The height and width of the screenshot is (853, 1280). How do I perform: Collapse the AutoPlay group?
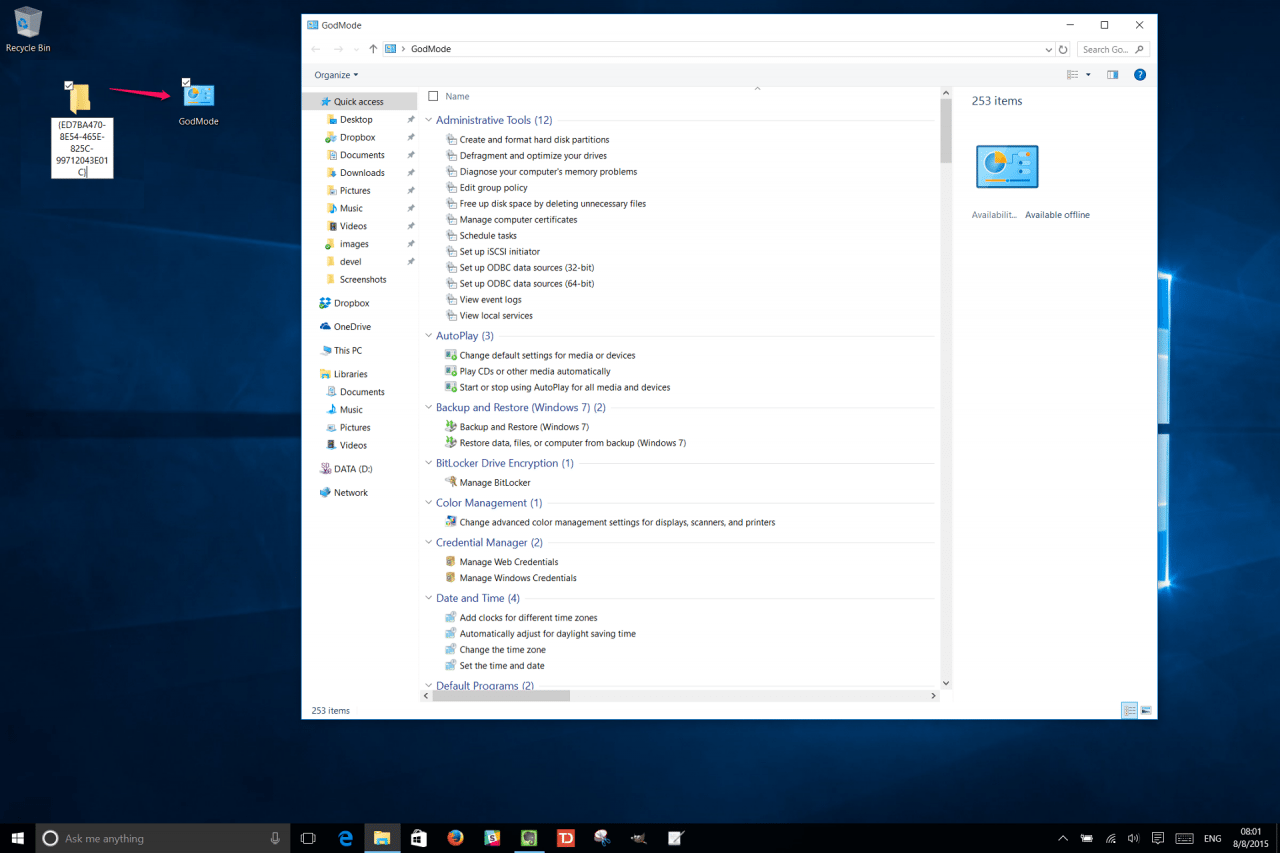429,336
